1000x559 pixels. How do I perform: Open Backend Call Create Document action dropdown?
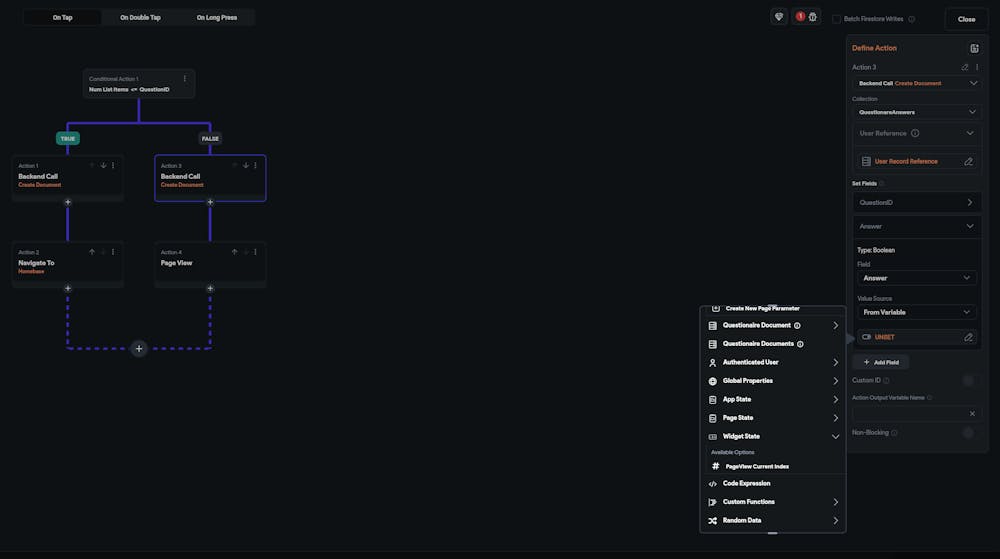[x=917, y=83]
